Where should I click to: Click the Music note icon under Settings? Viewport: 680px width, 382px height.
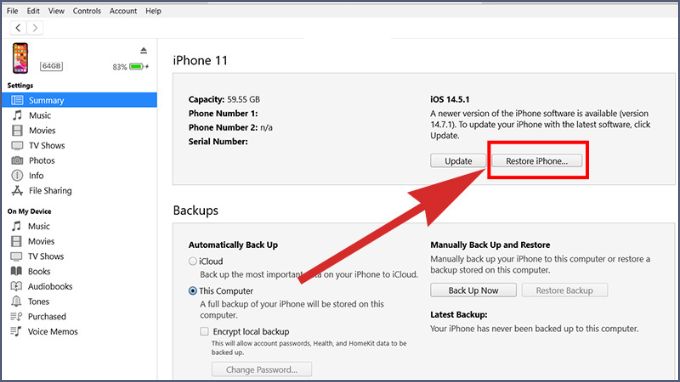coord(17,115)
